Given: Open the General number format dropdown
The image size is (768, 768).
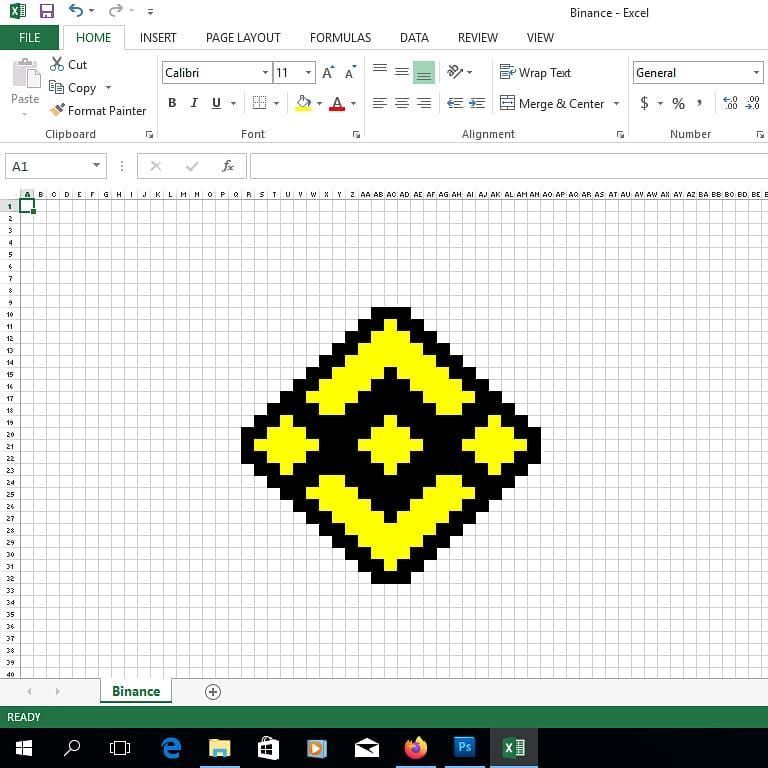Looking at the screenshot, I should click(x=756, y=72).
